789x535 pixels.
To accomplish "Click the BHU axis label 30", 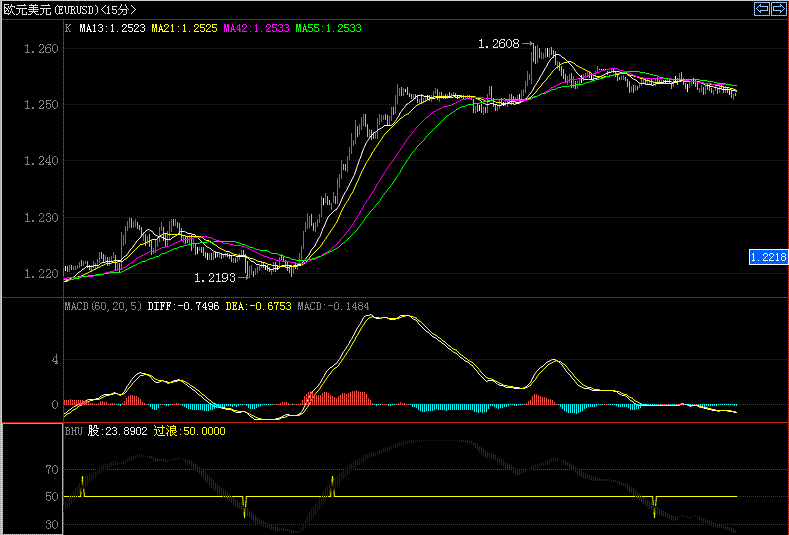I will tap(52, 525).
